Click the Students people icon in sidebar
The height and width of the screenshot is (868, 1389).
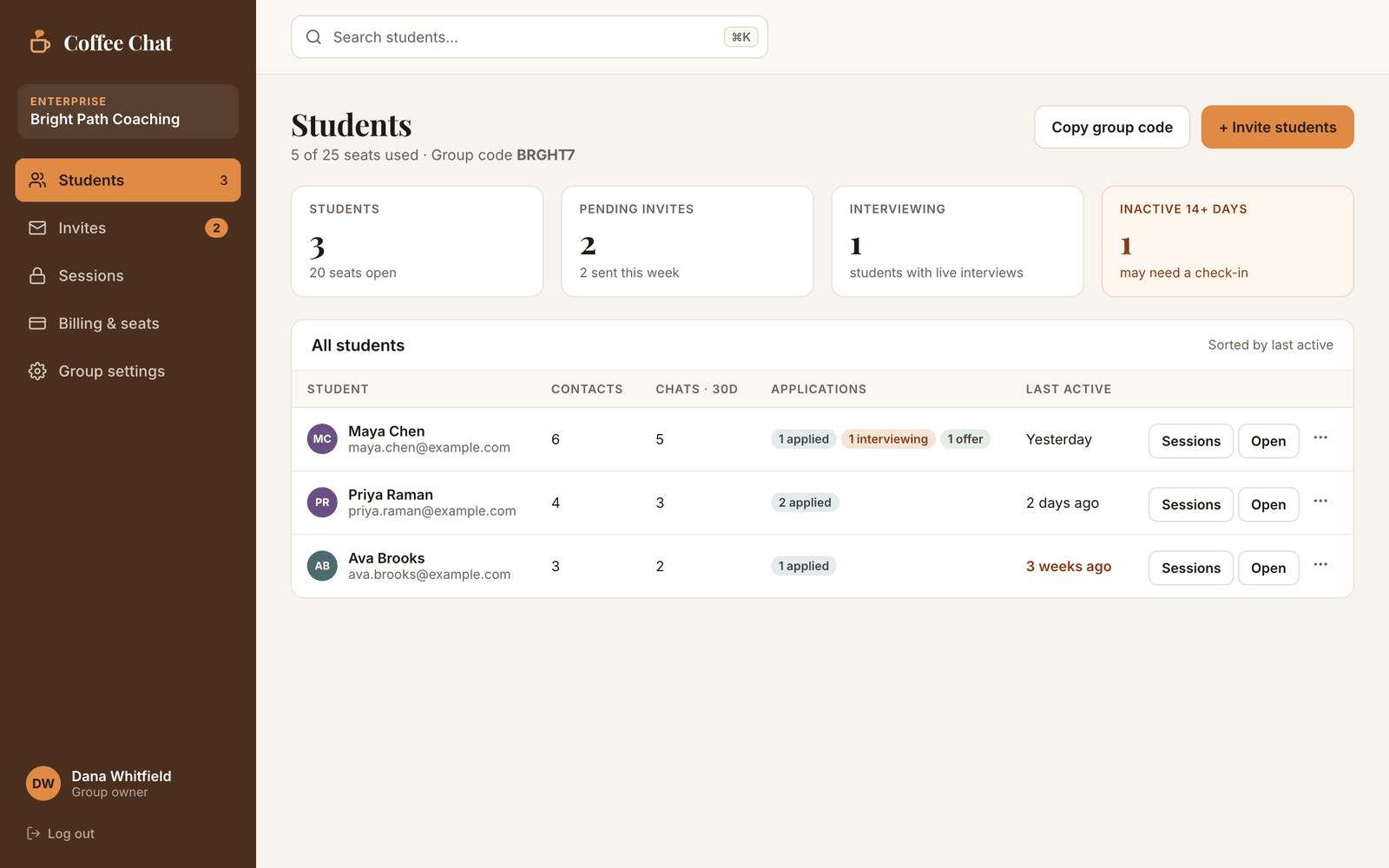37,180
